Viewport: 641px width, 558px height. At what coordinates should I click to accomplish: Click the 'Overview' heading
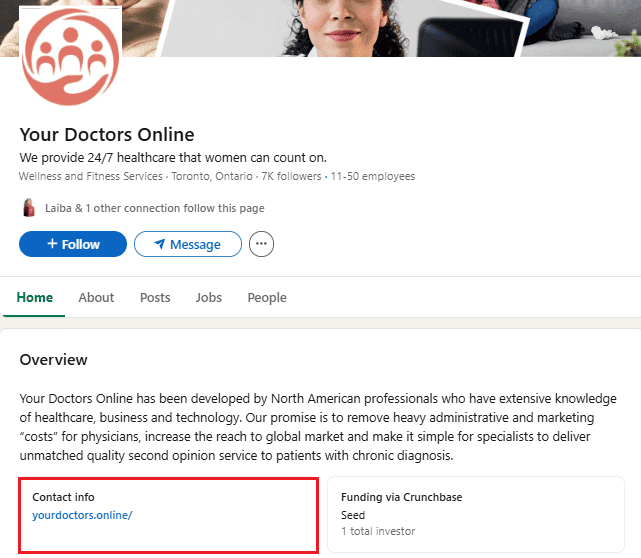pyautogui.click(x=54, y=360)
